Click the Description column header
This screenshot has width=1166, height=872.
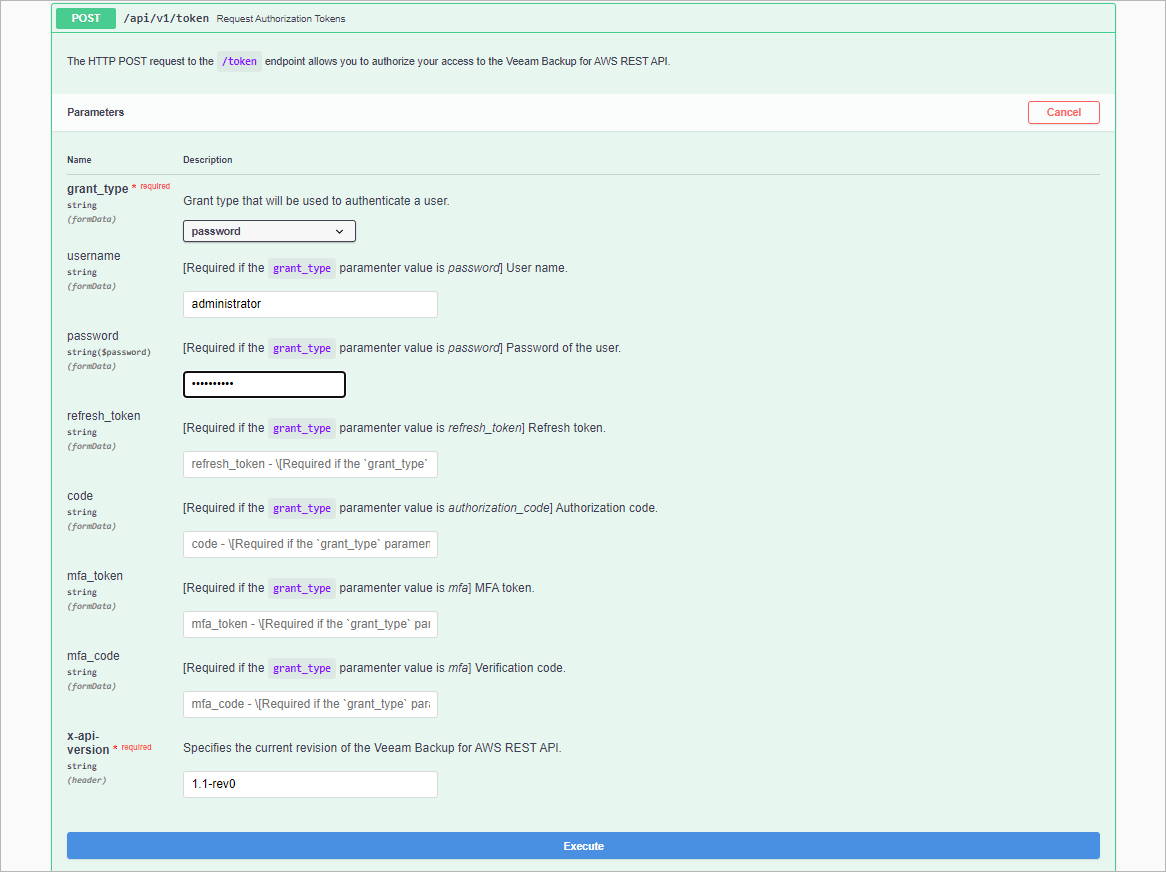click(x=207, y=160)
